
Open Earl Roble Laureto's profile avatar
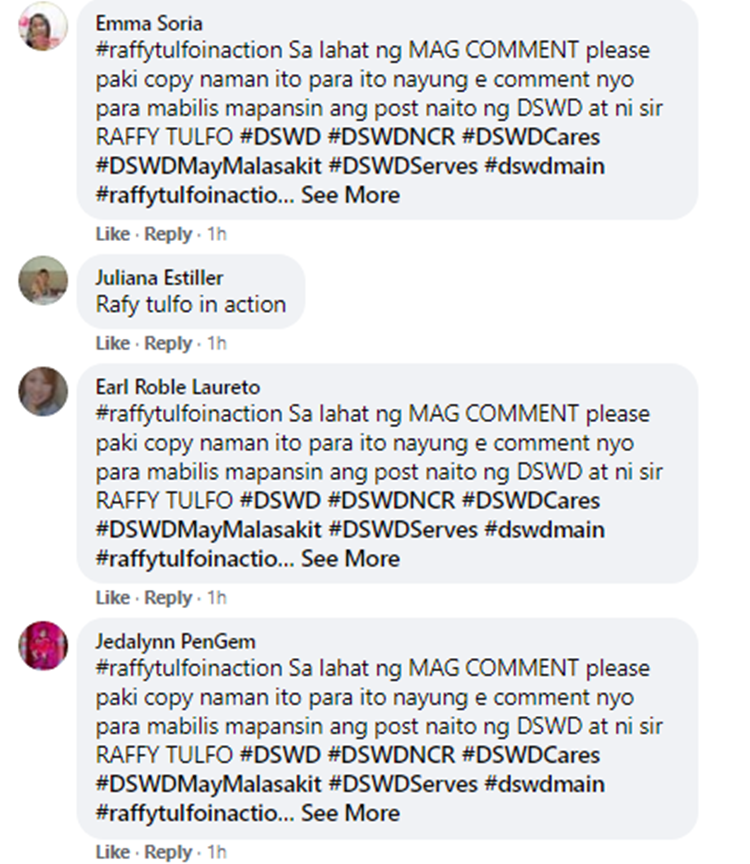pyautogui.click(x=43, y=391)
